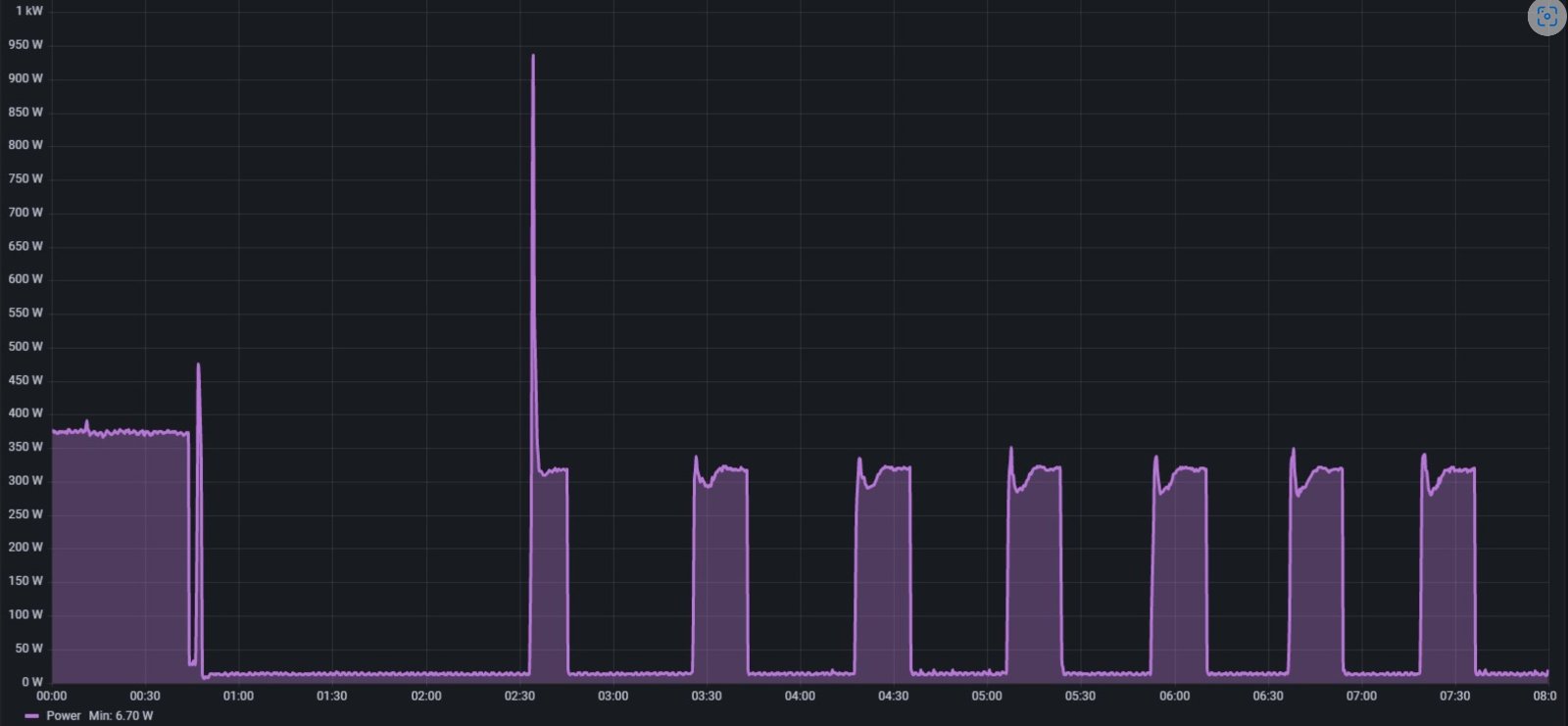Click the 02:30 time axis label
Viewport: 1568px width, 726px height.
point(520,697)
